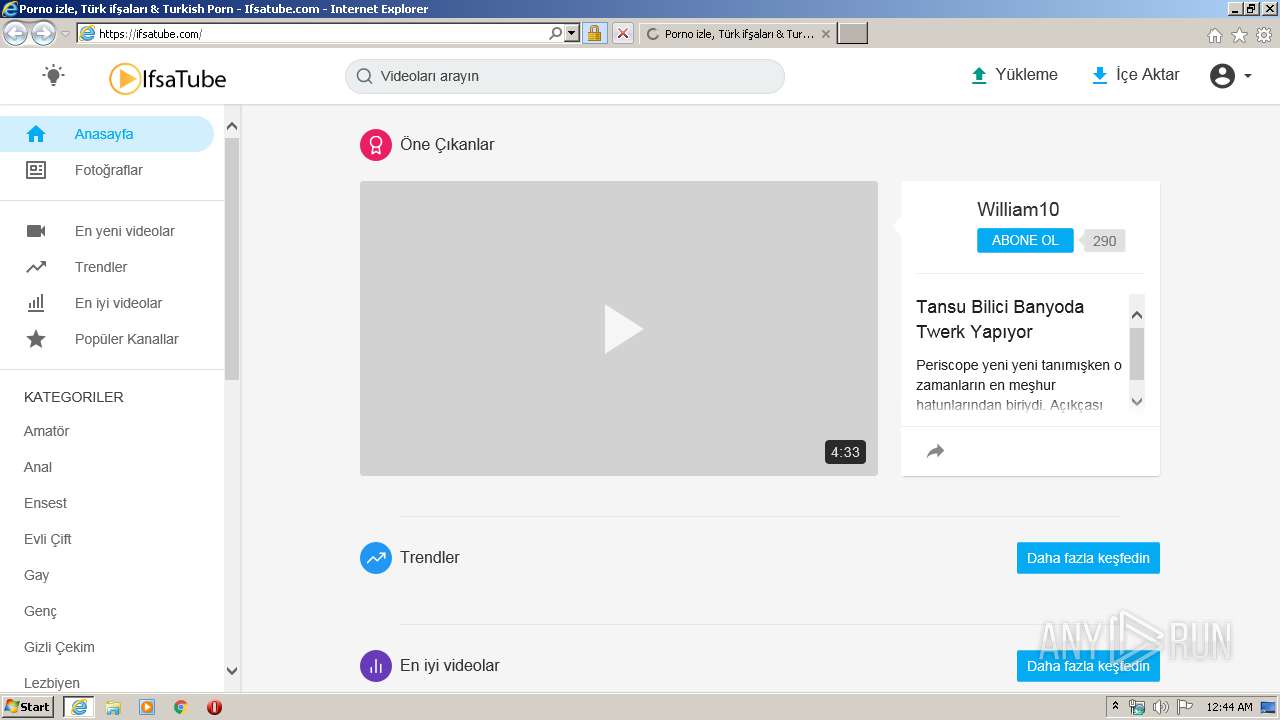This screenshot has width=1280, height=720.
Task: Go forward with browser Forward button
Action: [x=43, y=33]
